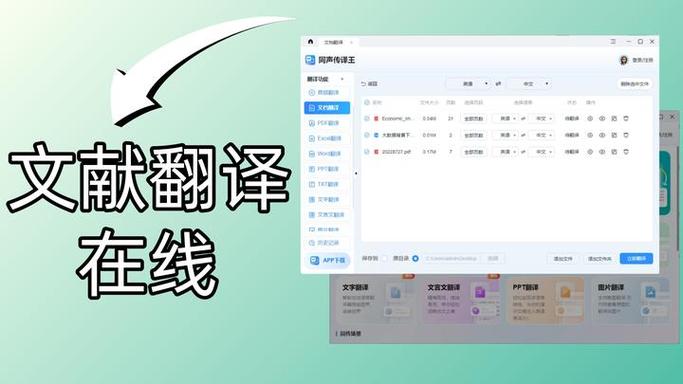Select Excel翻译 in the sidebar
Image resolution: width=683 pixels, height=384 pixels.
click(x=327, y=138)
